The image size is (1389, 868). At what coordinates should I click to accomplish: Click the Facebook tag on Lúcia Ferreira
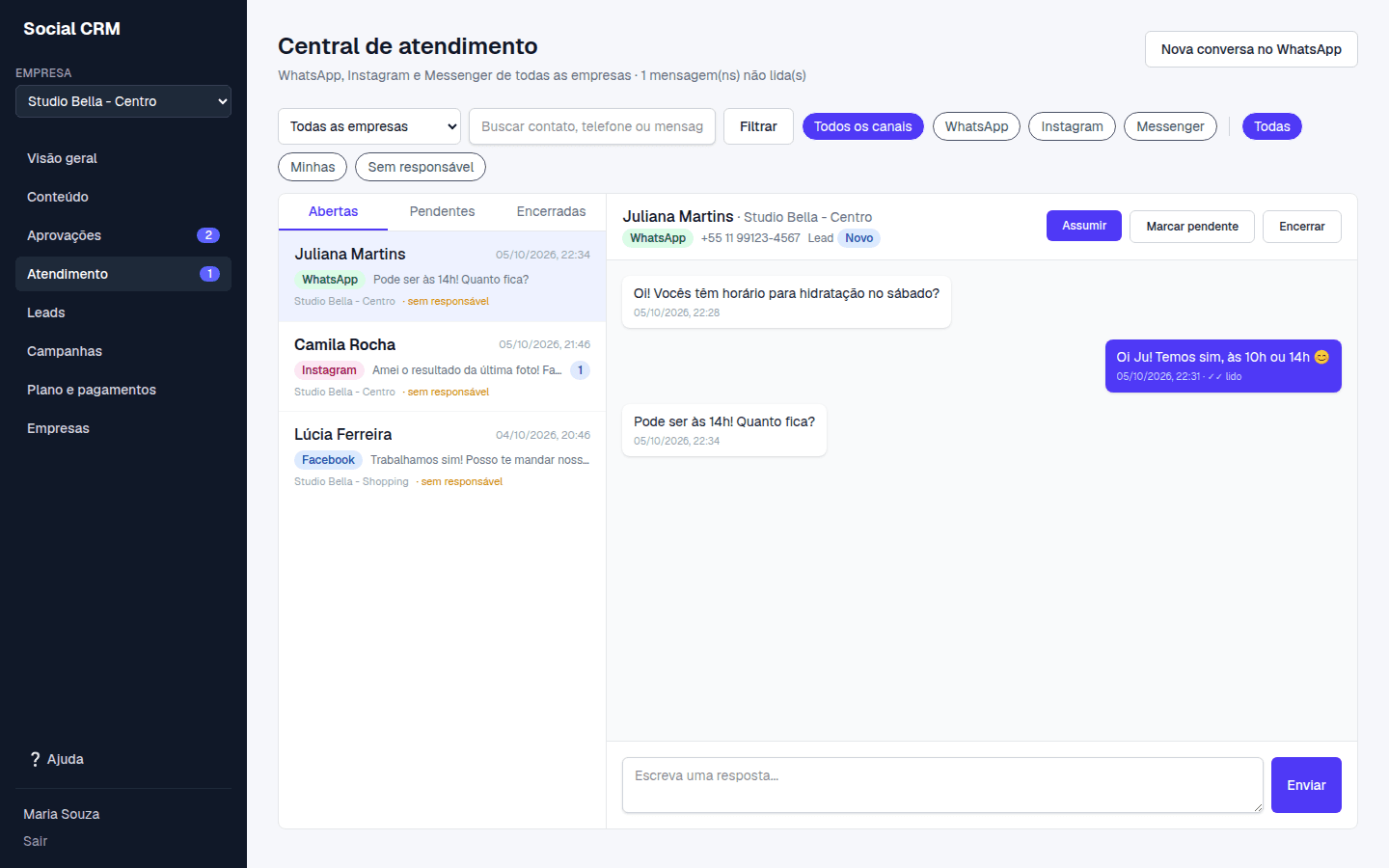[x=328, y=460]
